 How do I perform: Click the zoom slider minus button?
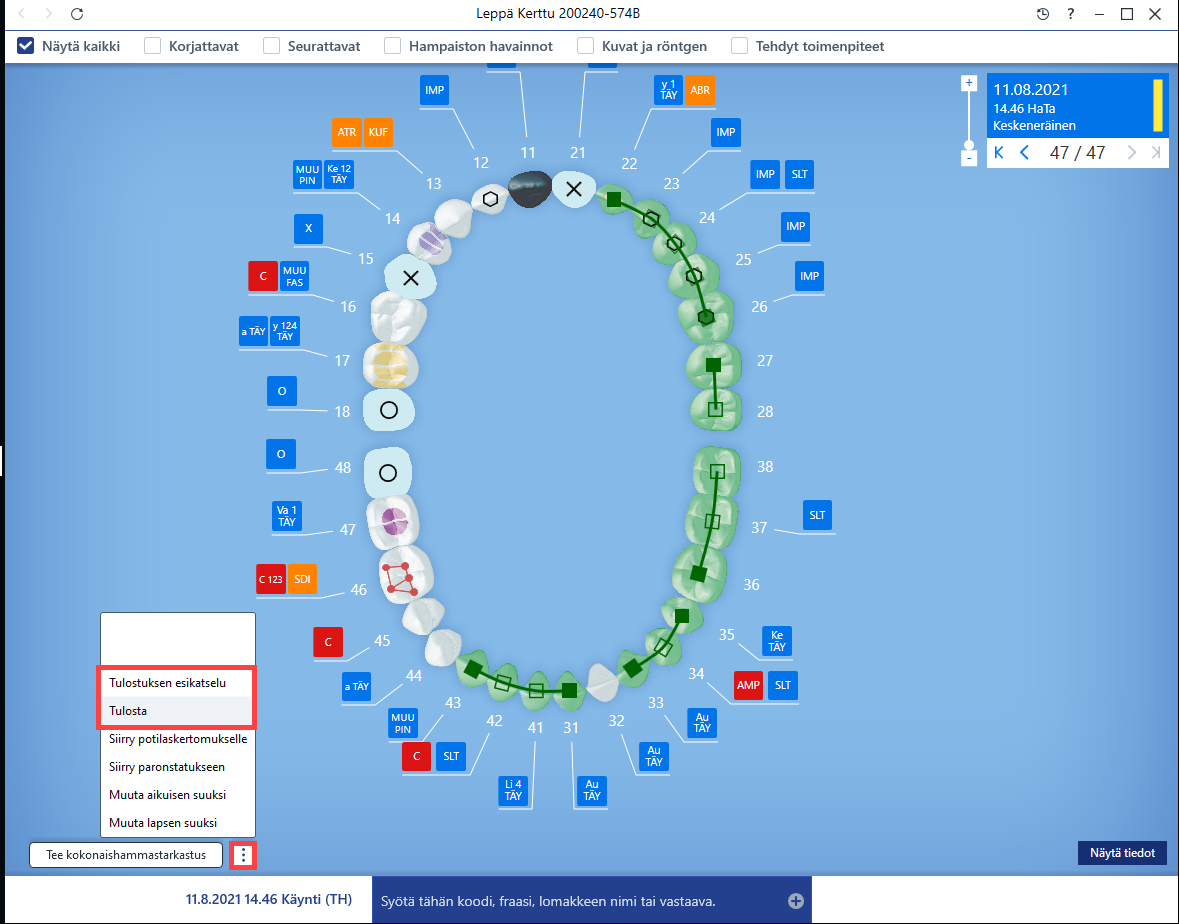click(x=969, y=158)
